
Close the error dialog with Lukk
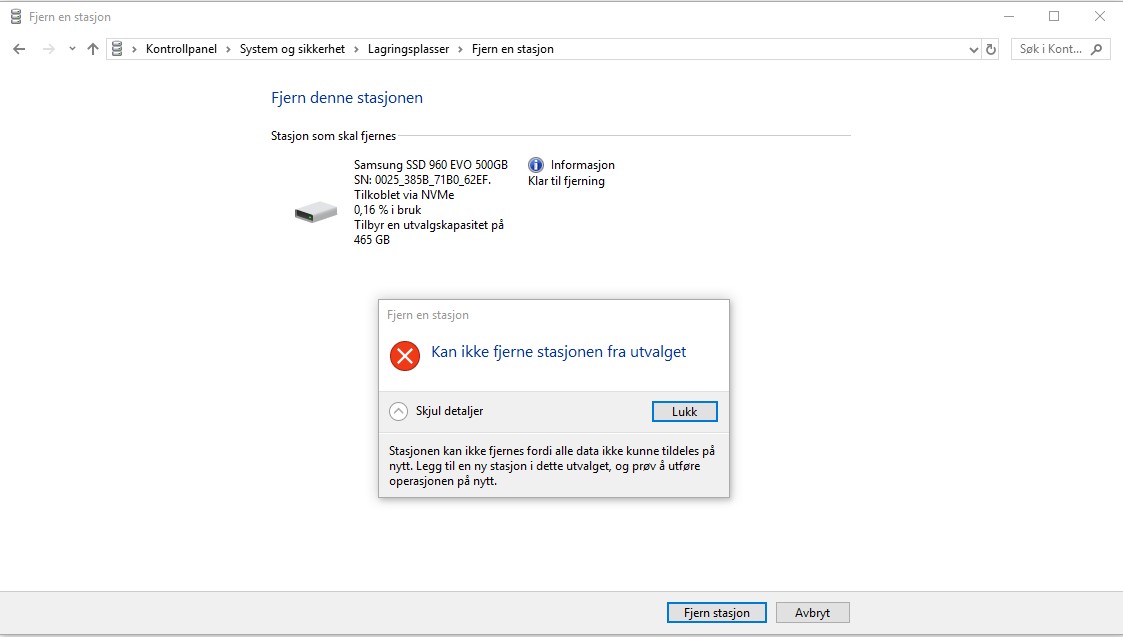(685, 411)
